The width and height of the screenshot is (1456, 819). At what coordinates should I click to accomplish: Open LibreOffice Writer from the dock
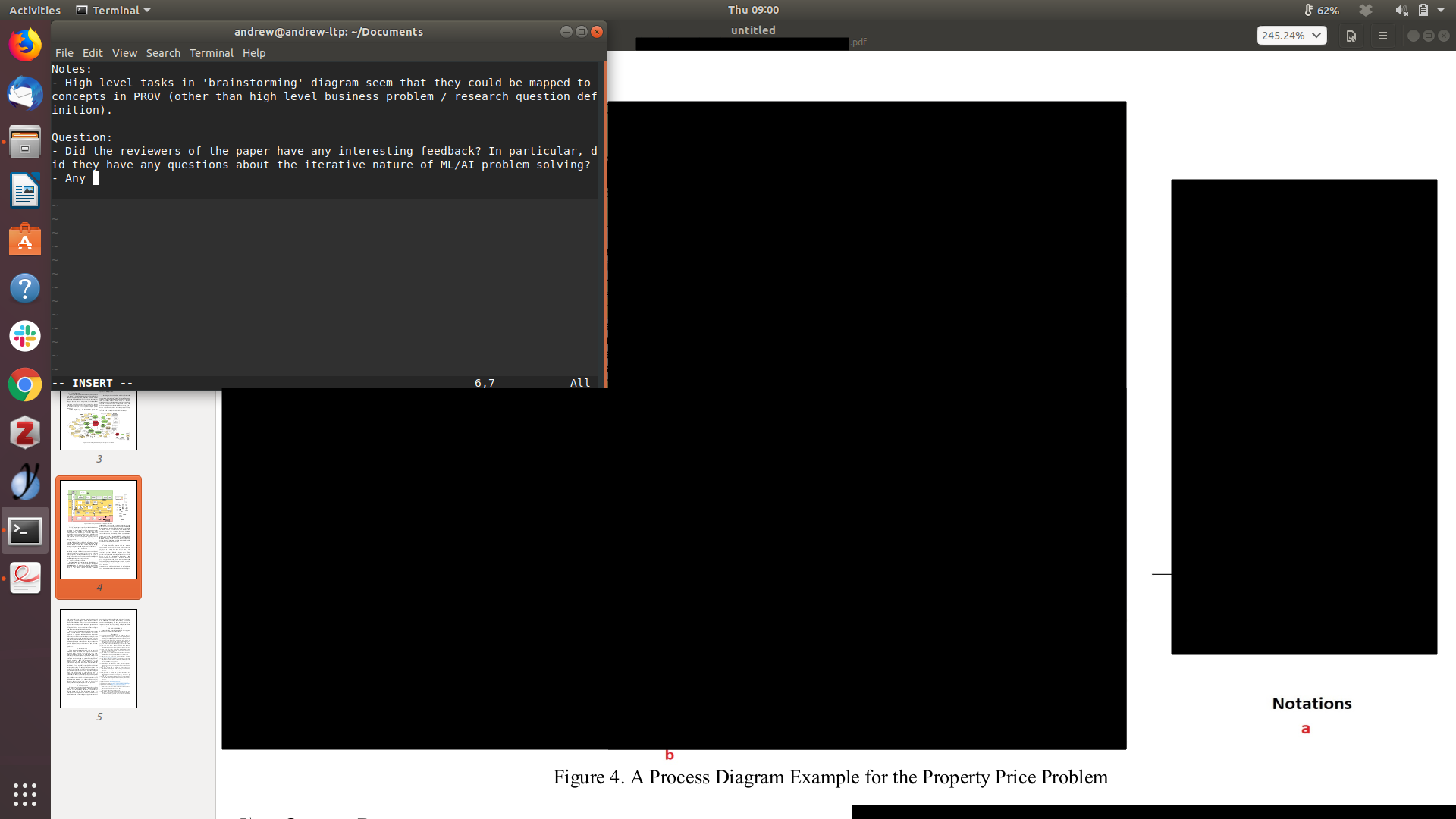click(x=25, y=191)
